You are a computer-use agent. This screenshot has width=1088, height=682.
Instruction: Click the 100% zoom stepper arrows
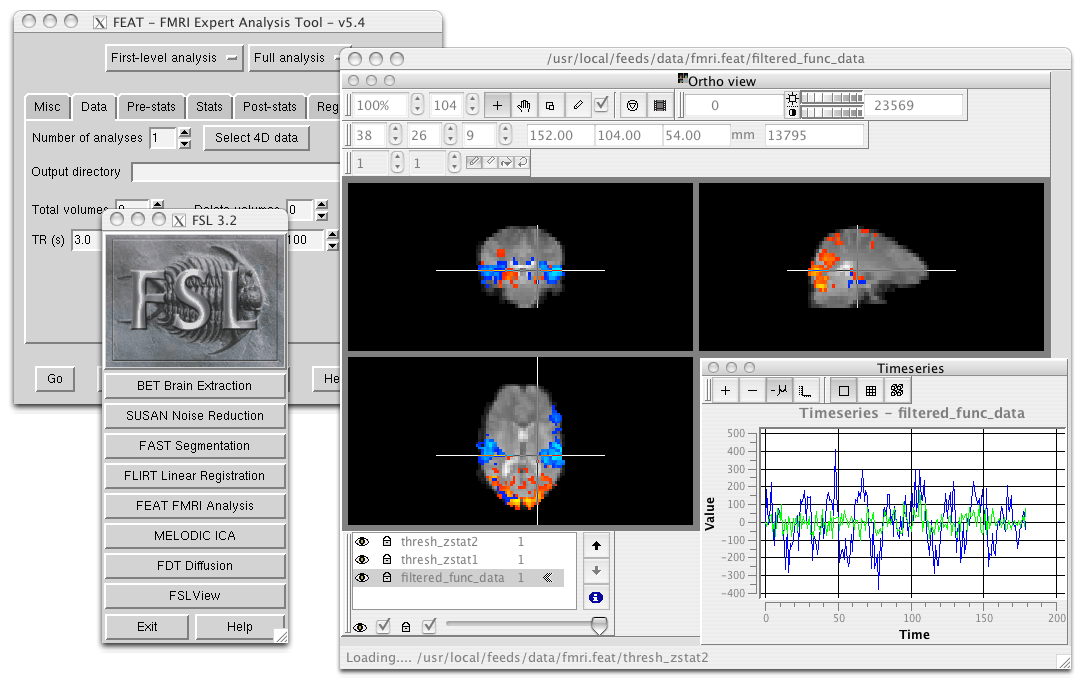[417, 105]
